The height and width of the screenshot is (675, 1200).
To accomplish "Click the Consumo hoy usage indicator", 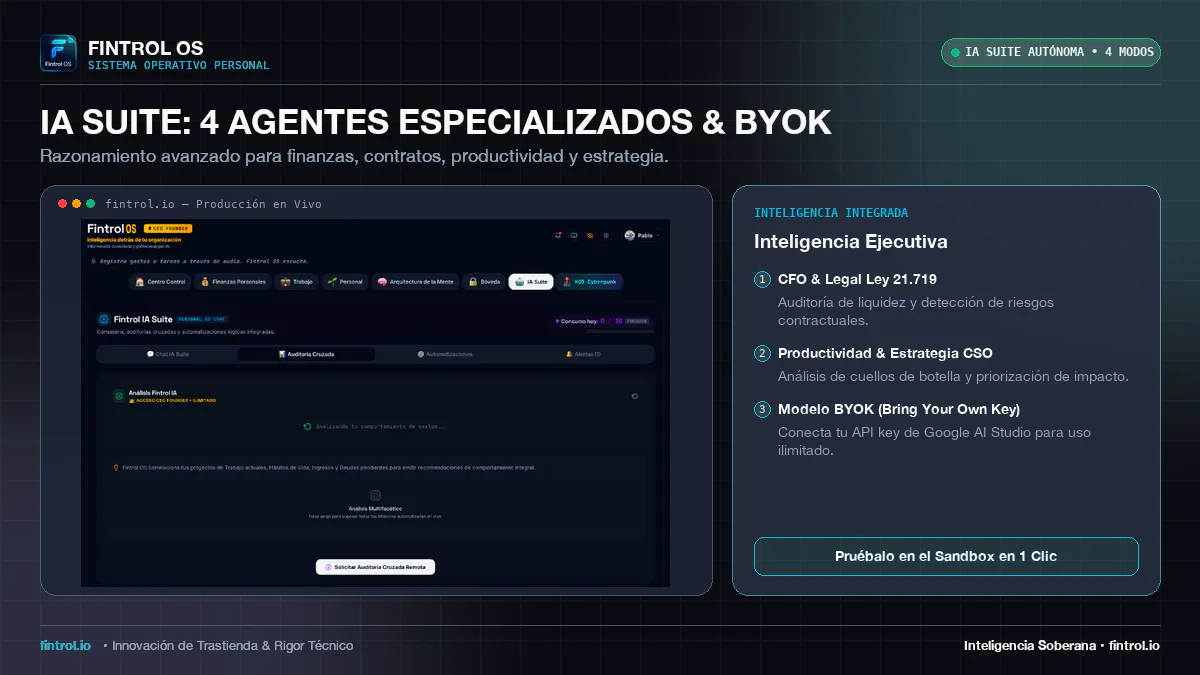I will click(602, 321).
